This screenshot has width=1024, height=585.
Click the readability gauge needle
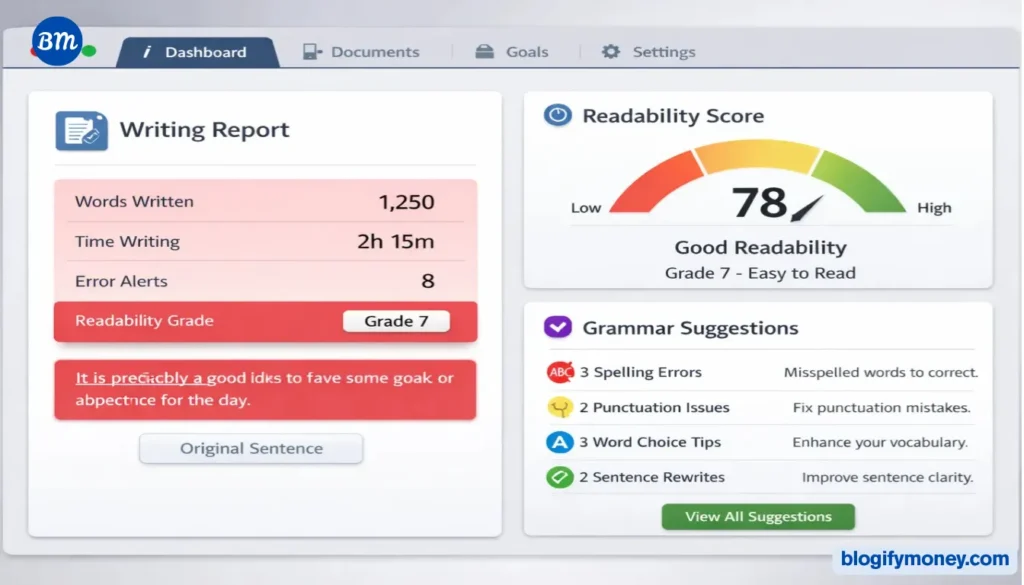[x=807, y=209]
